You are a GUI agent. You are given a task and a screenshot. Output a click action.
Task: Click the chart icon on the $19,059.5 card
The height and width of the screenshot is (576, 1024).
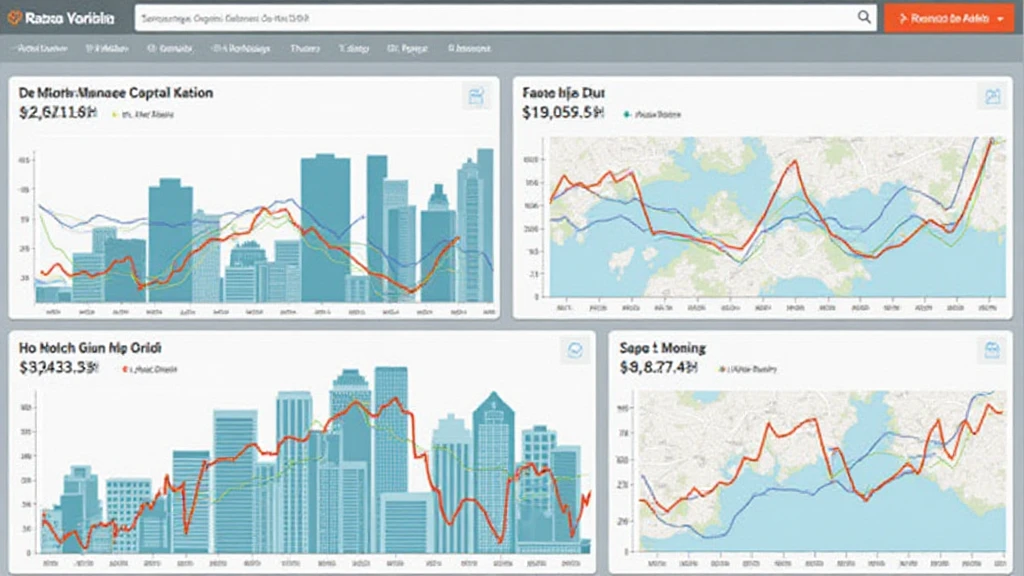pyautogui.click(x=992, y=96)
